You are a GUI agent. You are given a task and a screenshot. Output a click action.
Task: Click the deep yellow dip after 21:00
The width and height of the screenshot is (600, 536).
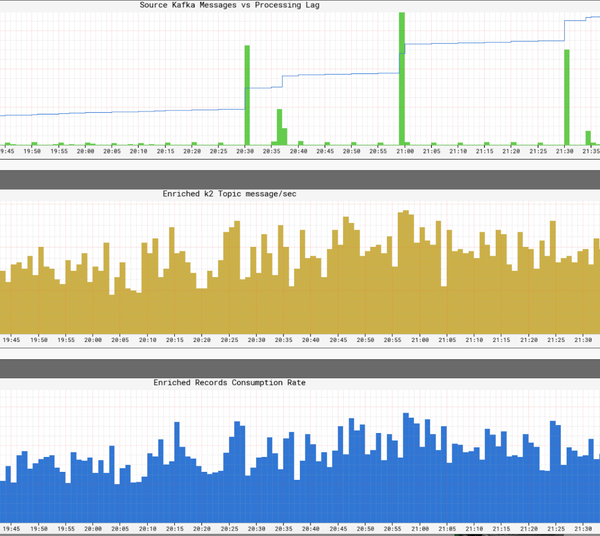pyautogui.click(x=444, y=310)
